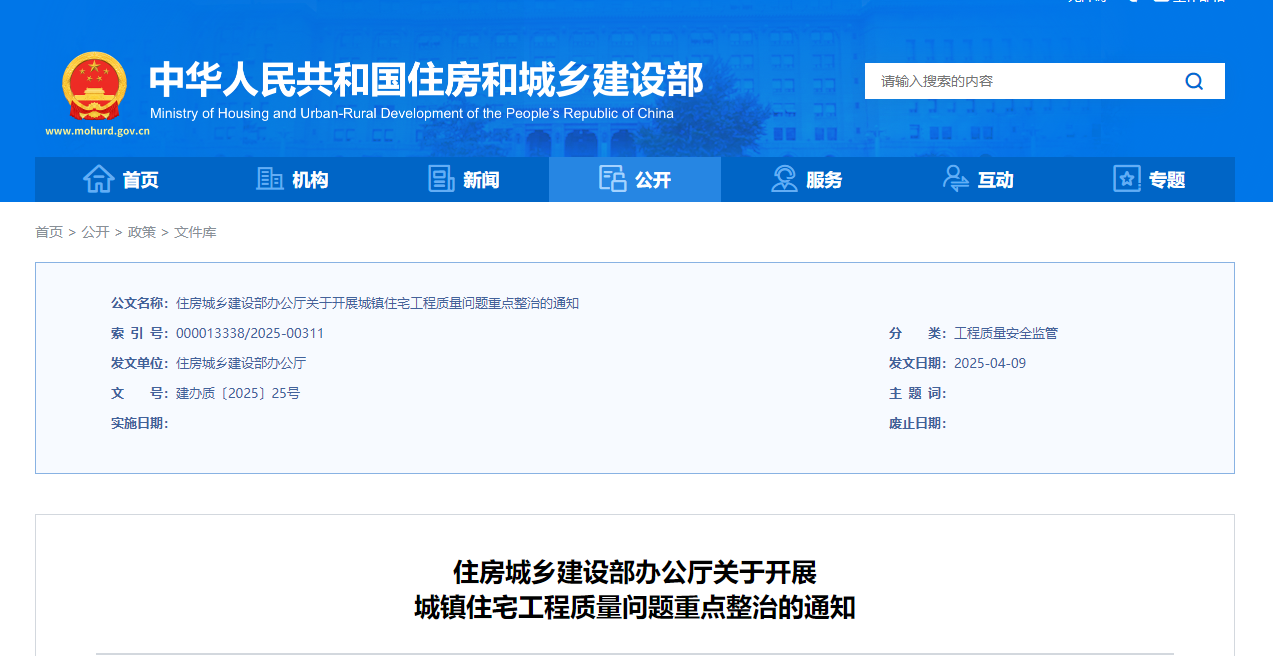
Task: Open 政策 from the breadcrumb
Action: click(142, 232)
